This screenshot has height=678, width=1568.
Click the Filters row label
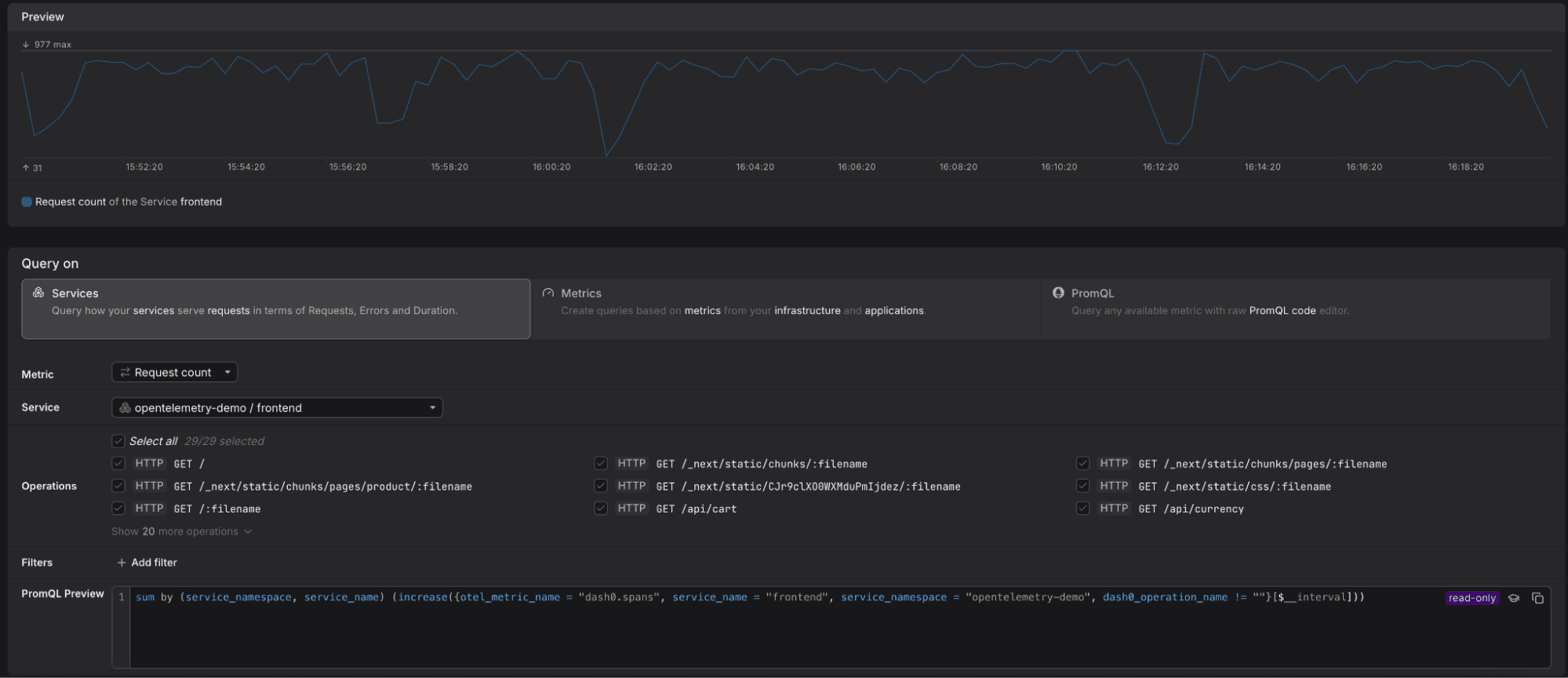click(37, 563)
